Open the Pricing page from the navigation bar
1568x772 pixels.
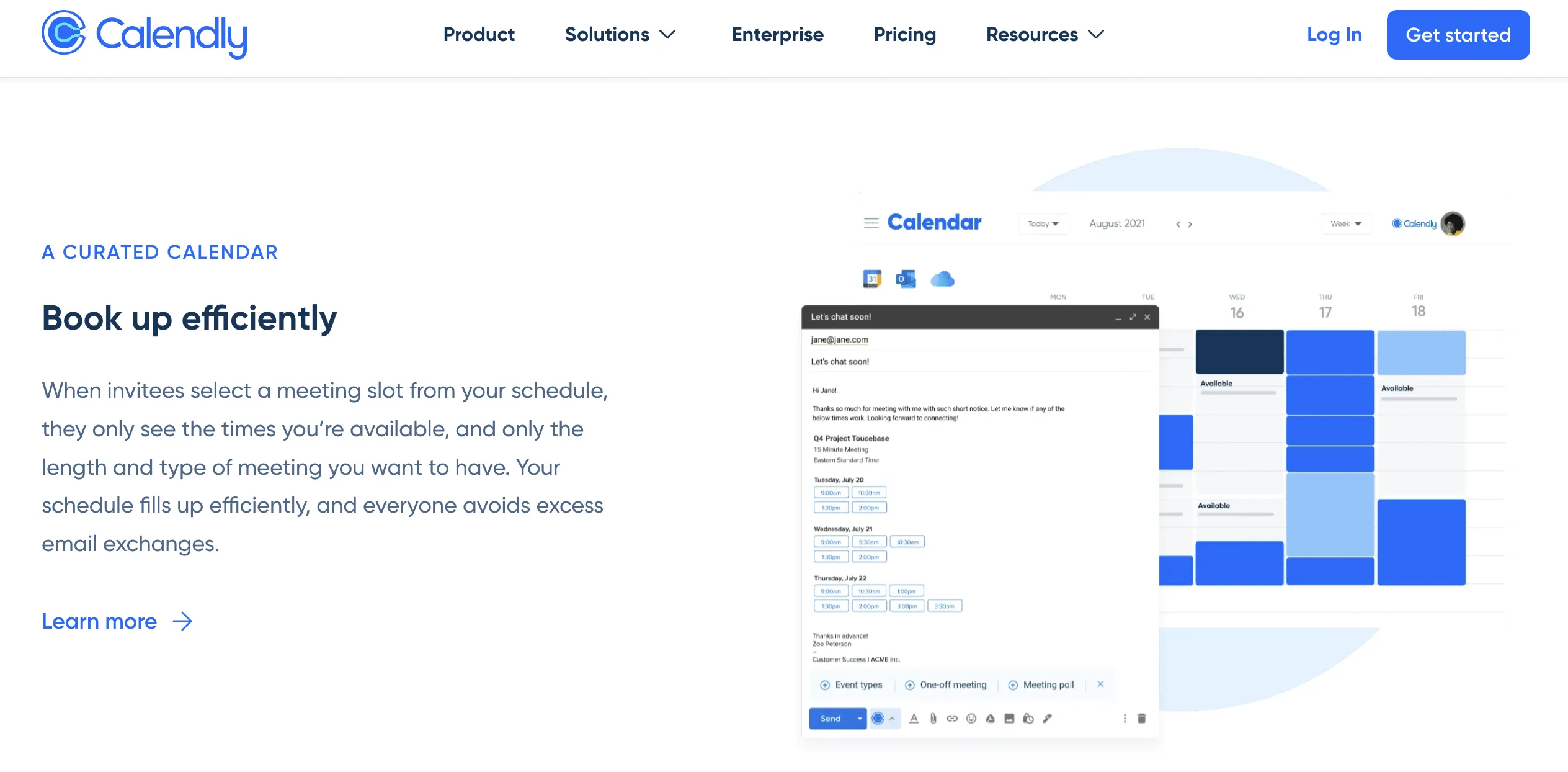click(904, 35)
